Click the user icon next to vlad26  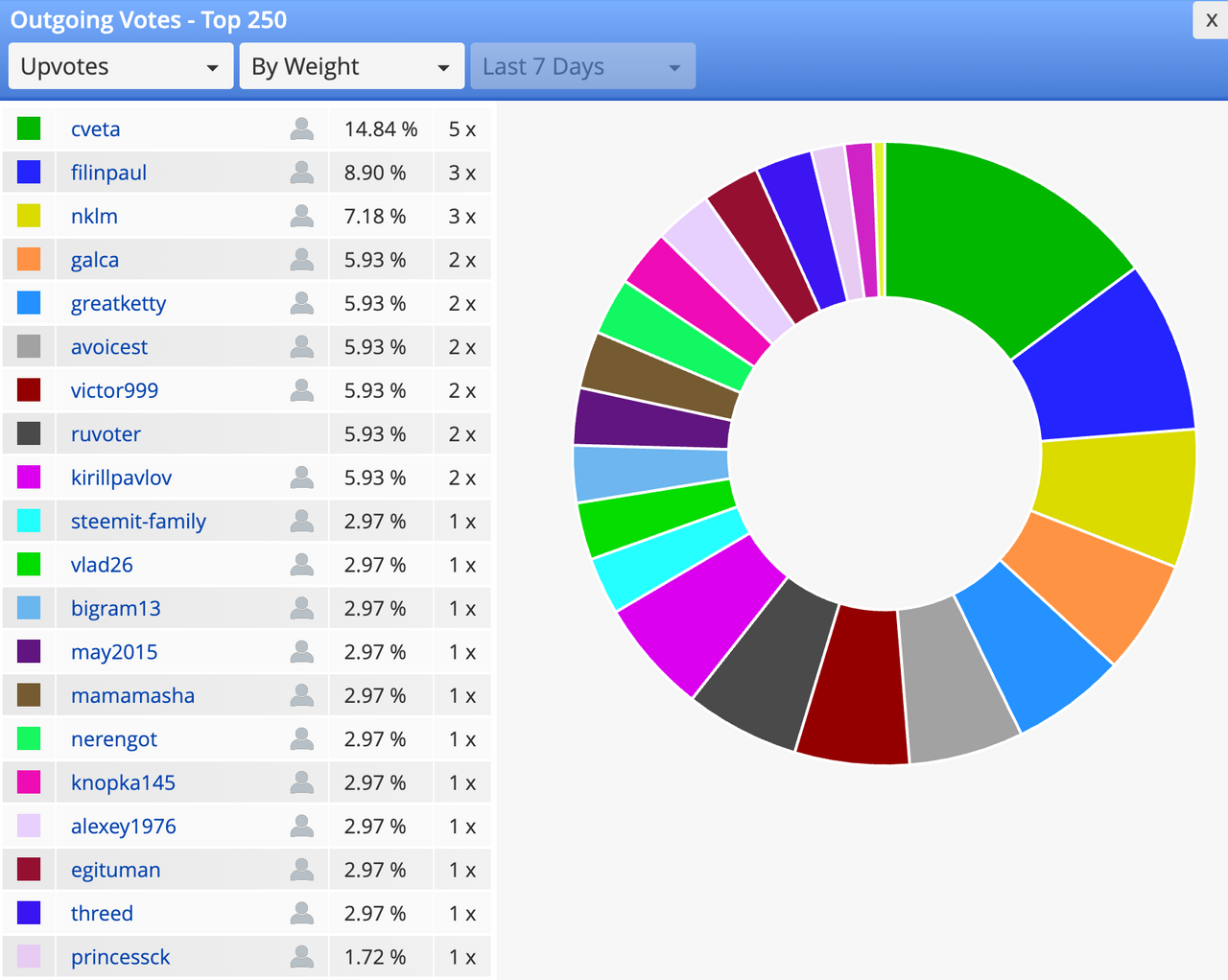tap(302, 565)
